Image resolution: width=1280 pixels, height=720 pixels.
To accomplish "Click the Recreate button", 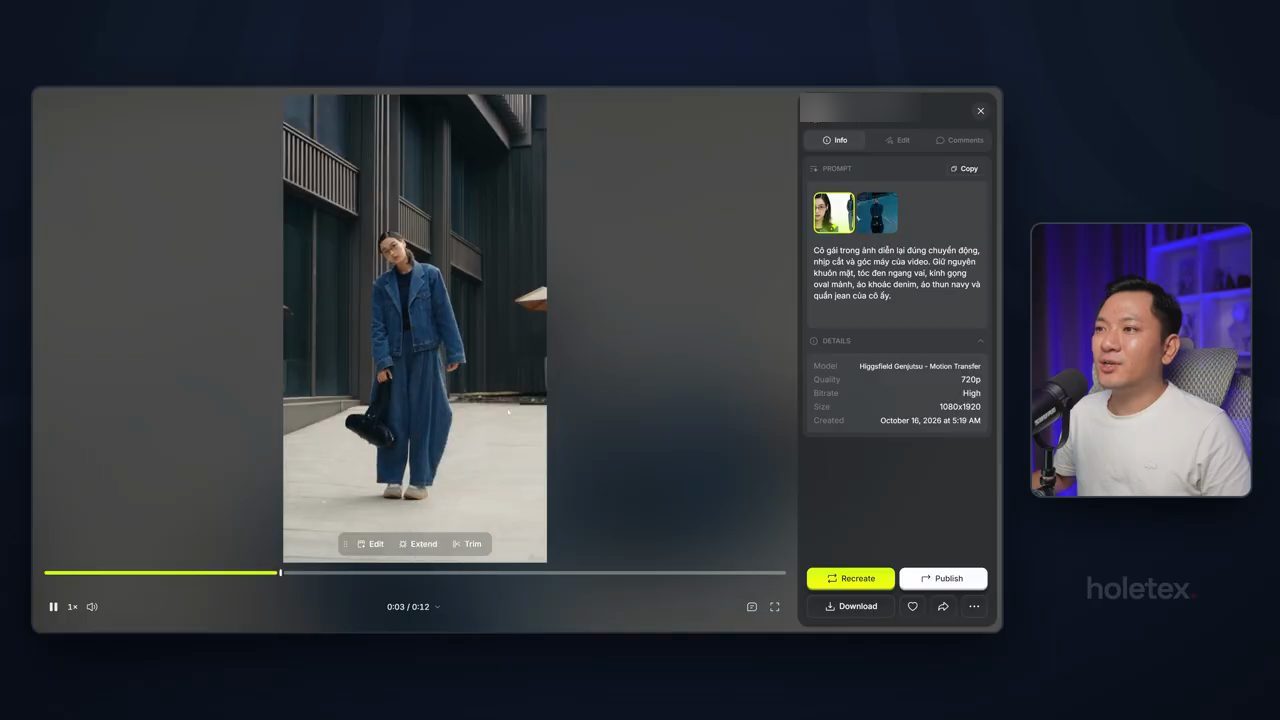I will tap(851, 578).
